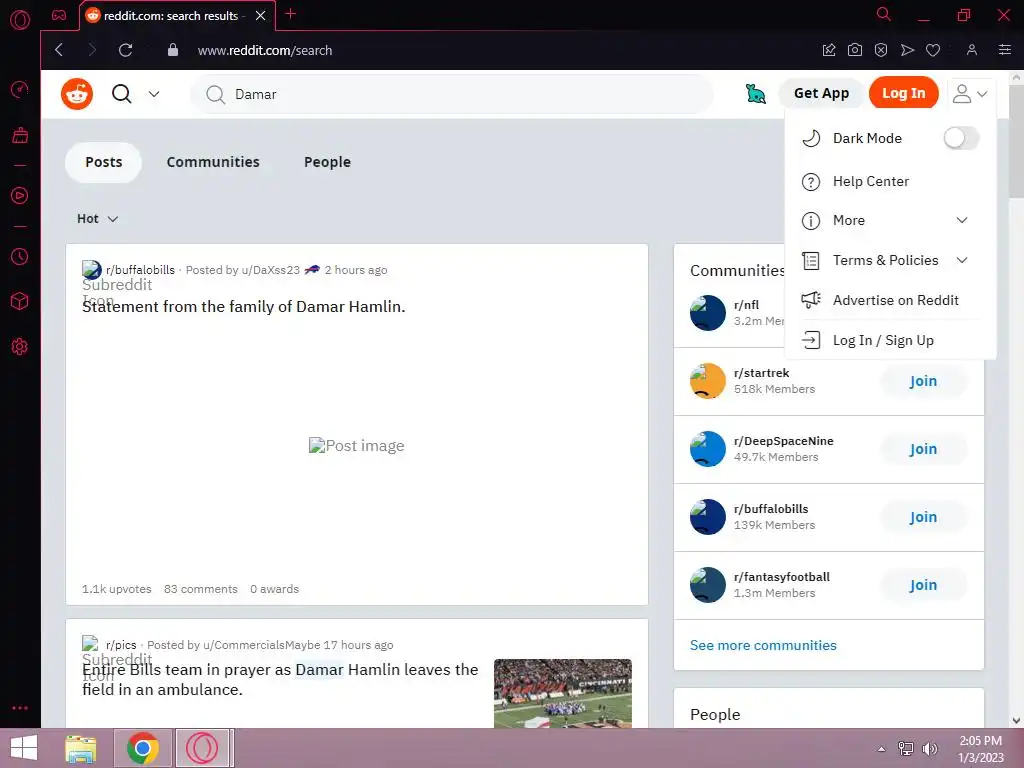Open the Hot sort dropdown
This screenshot has height=768, width=1024.
coord(97,219)
